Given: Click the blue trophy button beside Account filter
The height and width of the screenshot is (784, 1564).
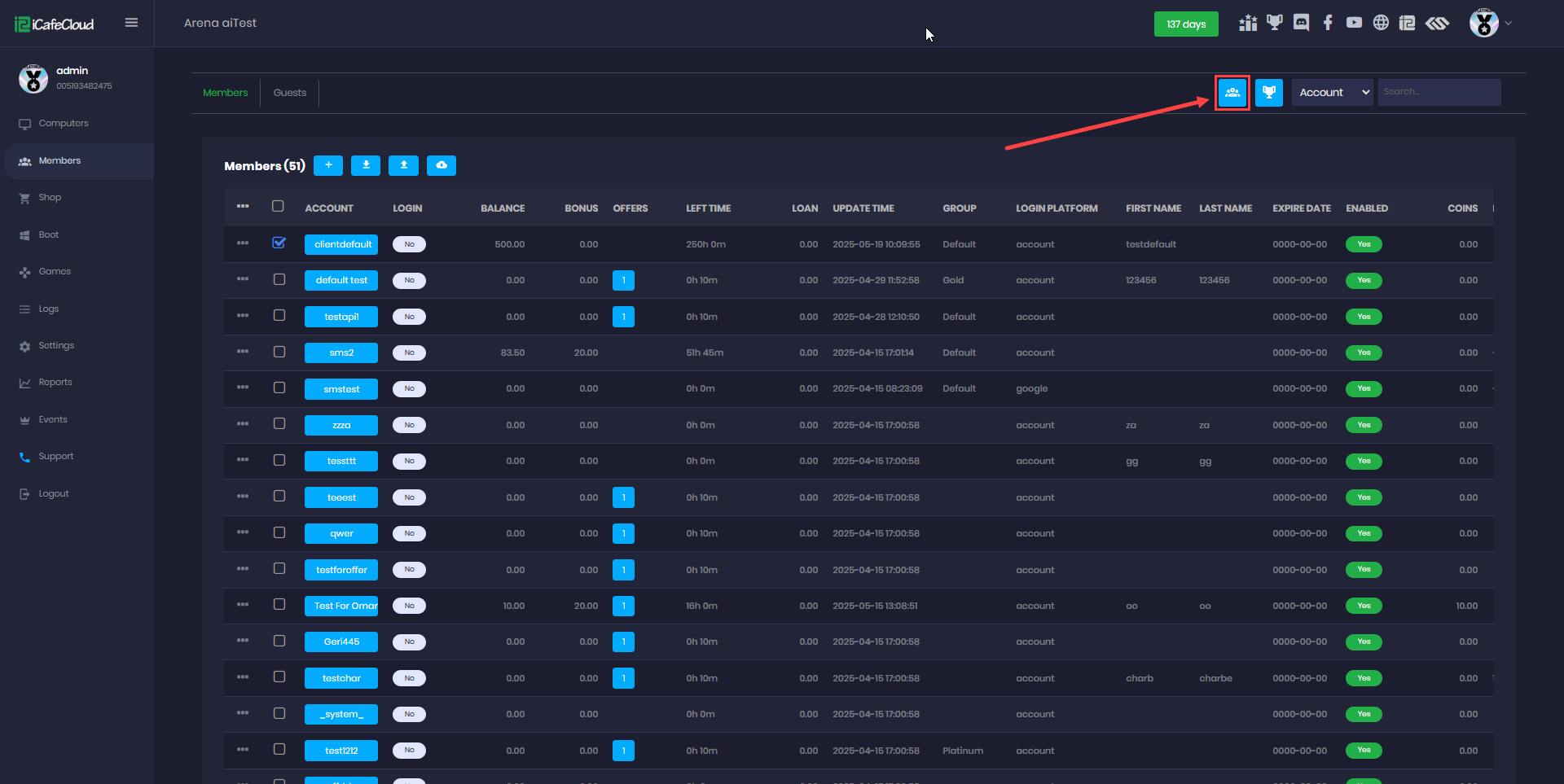Looking at the screenshot, I should (x=1268, y=93).
